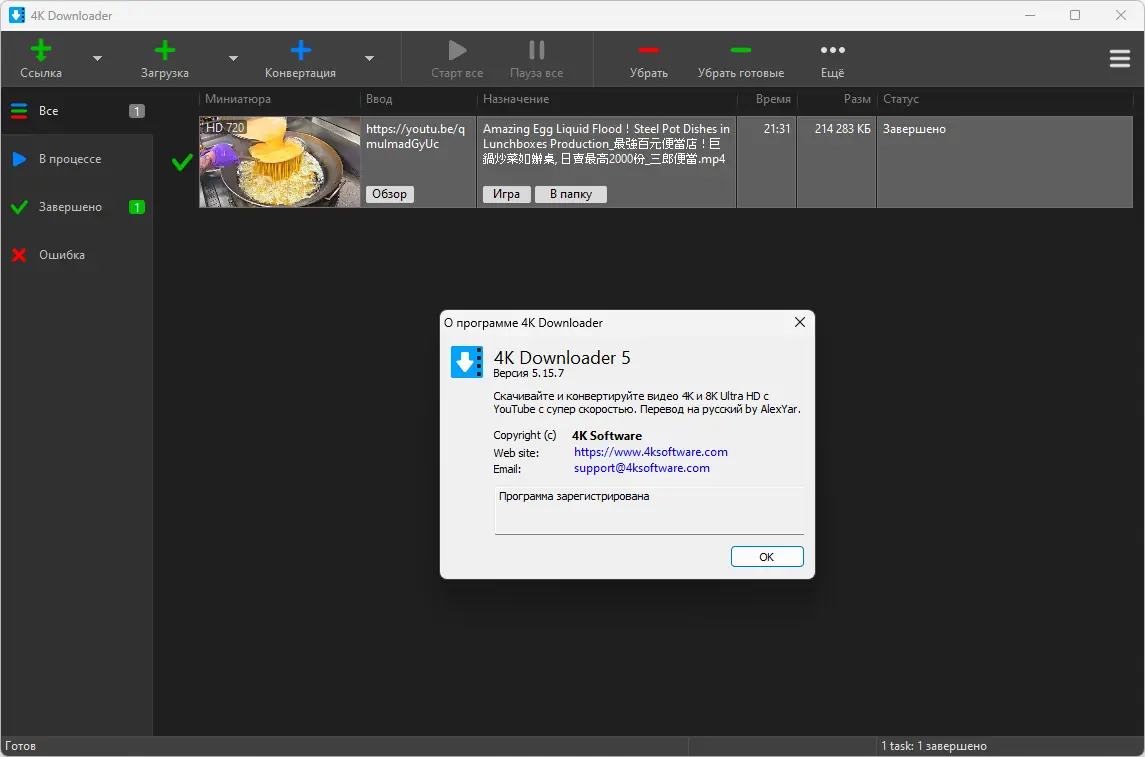Select the Все filter in sidebar

point(77,111)
